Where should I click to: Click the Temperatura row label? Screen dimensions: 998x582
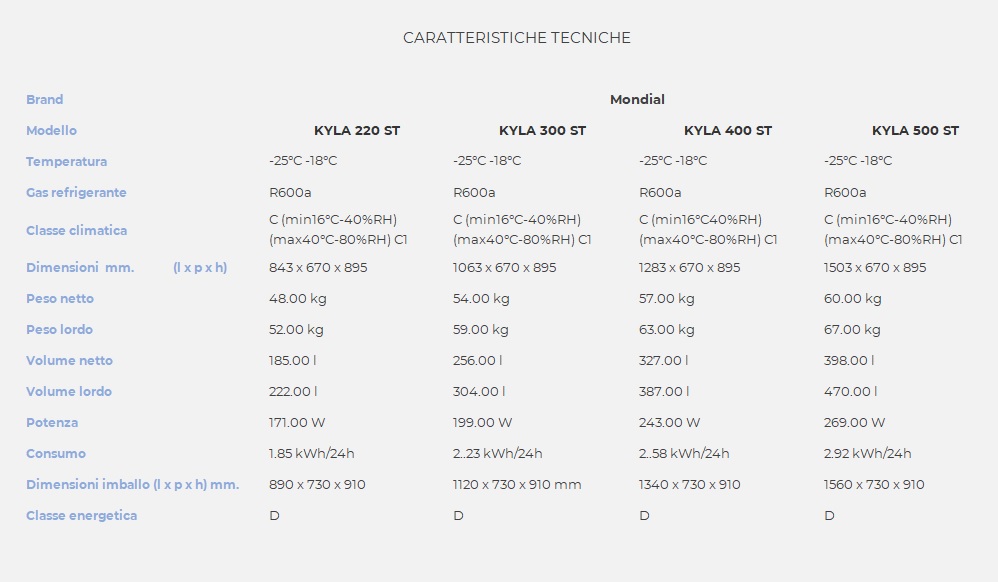66,162
